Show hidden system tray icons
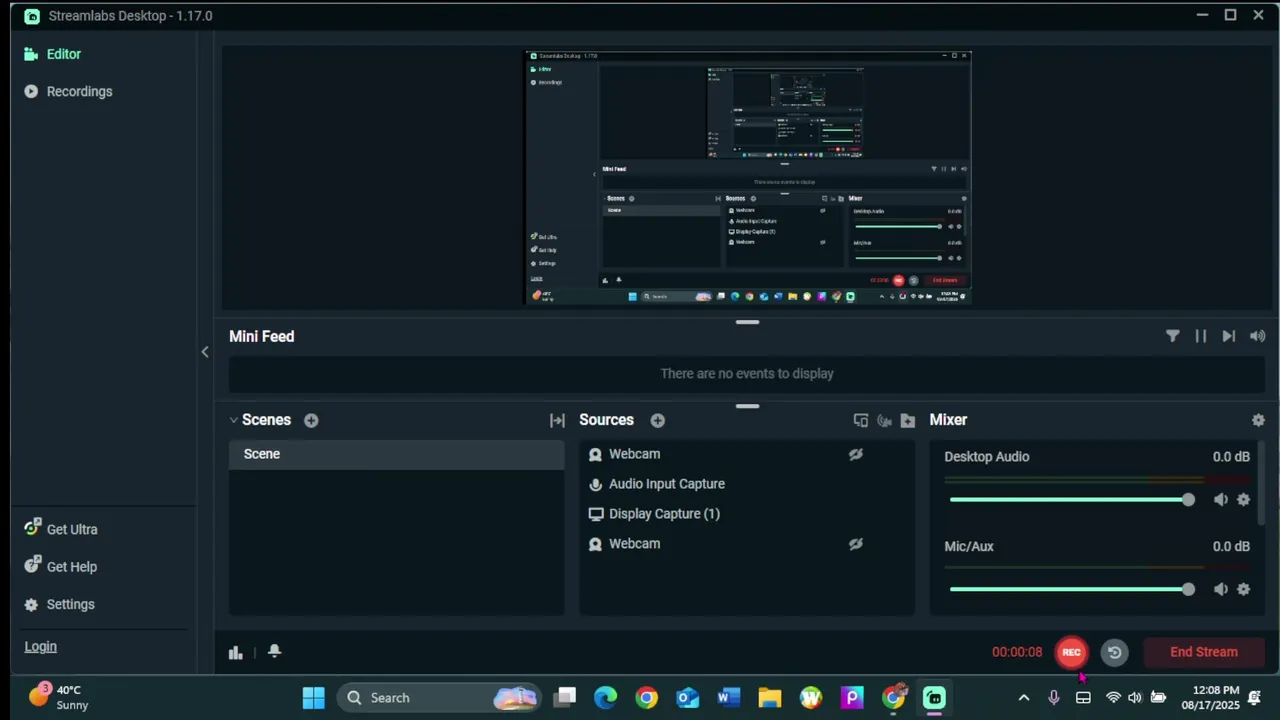Viewport: 1280px width, 720px height. tap(1023, 698)
